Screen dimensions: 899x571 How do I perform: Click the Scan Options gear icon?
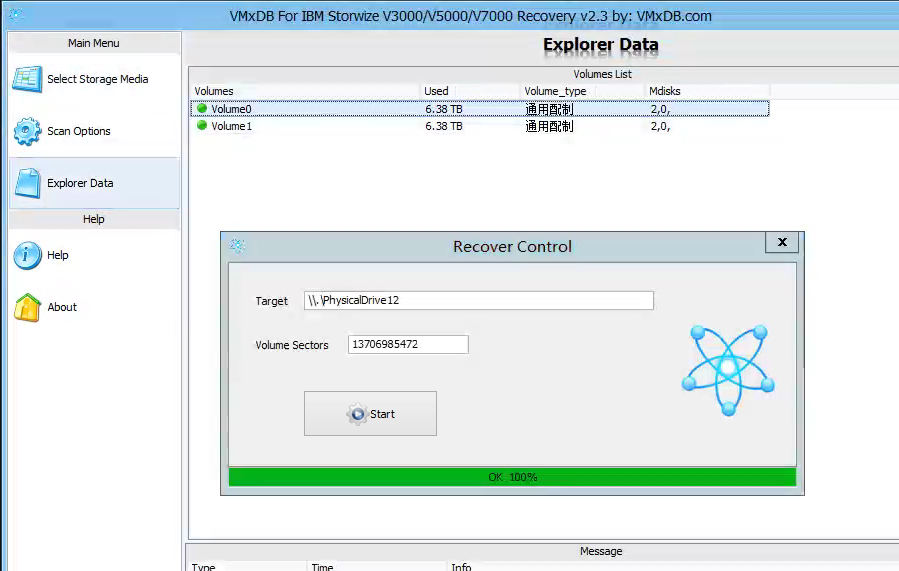point(27,131)
